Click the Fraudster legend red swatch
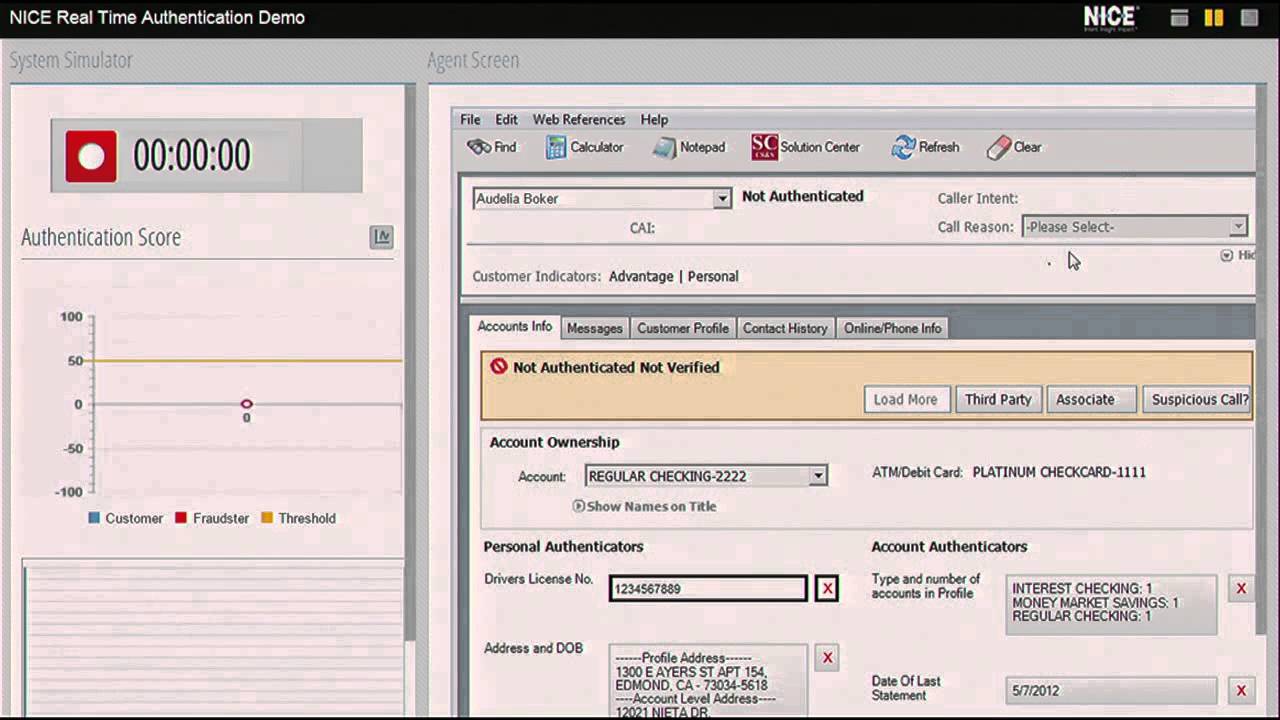Image resolution: width=1280 pixels, height=720 pixels. (x=181, y=518)
